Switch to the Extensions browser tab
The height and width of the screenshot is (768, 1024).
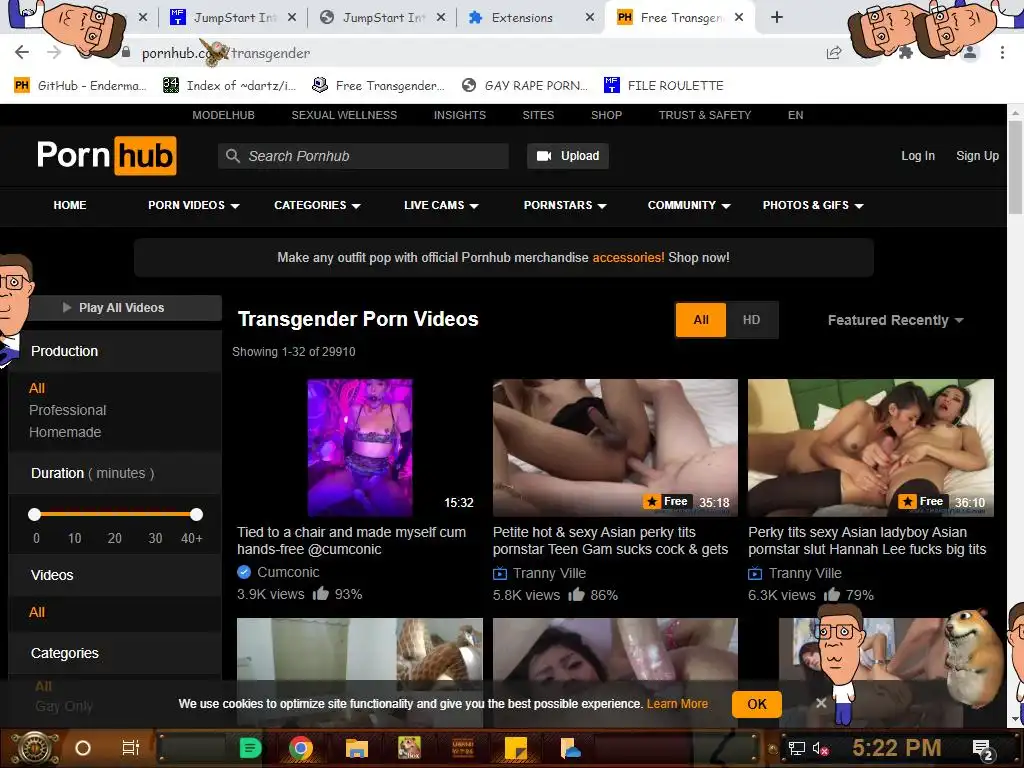pos(530,18)
